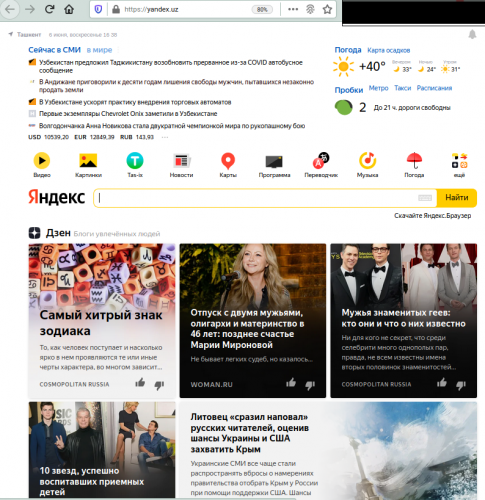
Task: Like the Мужья знаменитых геев article
Action: click(x=442, y=383)
